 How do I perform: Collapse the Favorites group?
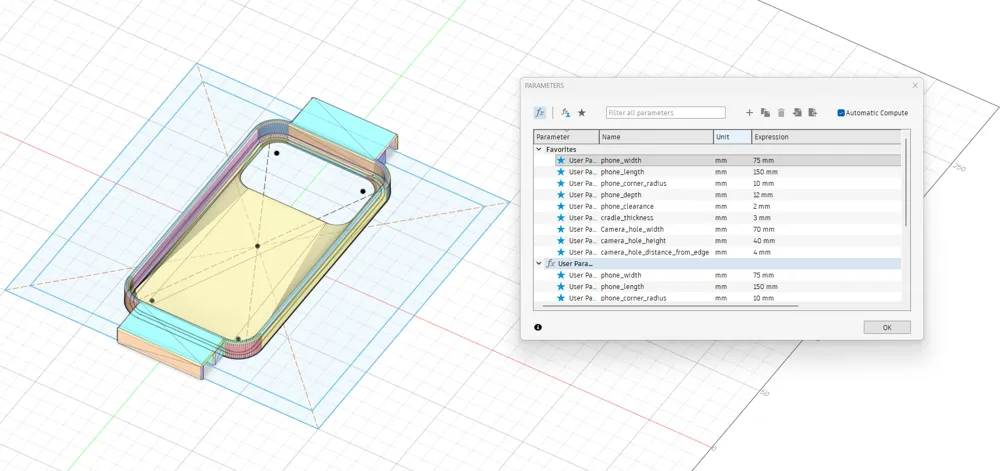coord(539,149)
